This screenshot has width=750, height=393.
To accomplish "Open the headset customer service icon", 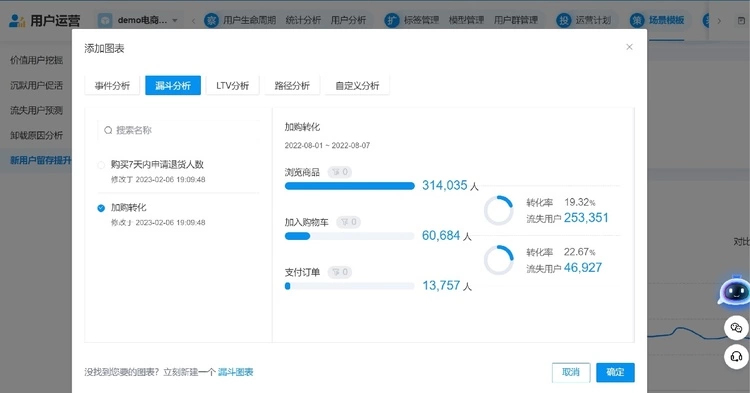I will [736, 357].
